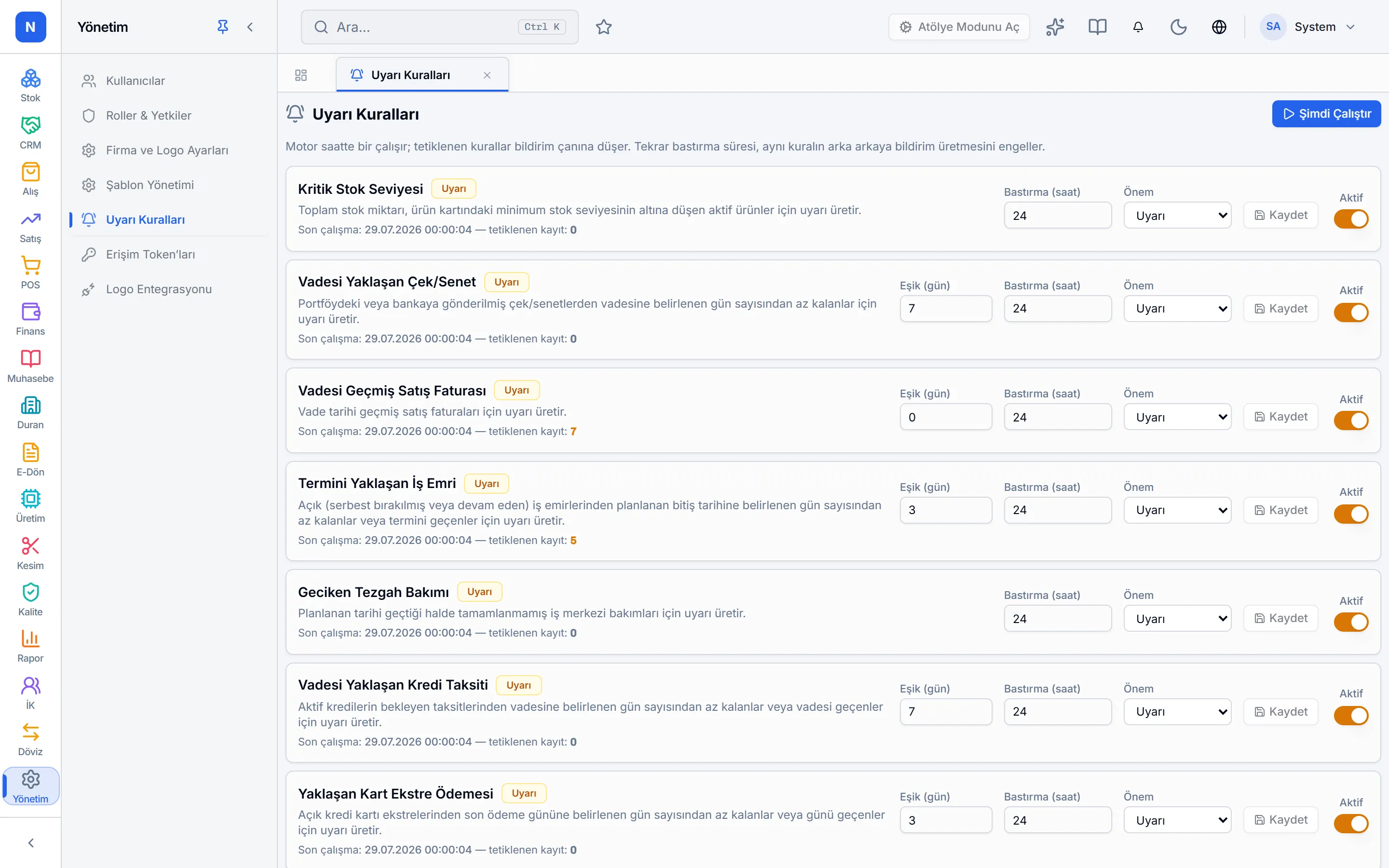Click the Eşik (gün) field for Vadesi Yaklaşan Kredi Taksiti
Screen dimensions: 1389x868
point(945,711)
